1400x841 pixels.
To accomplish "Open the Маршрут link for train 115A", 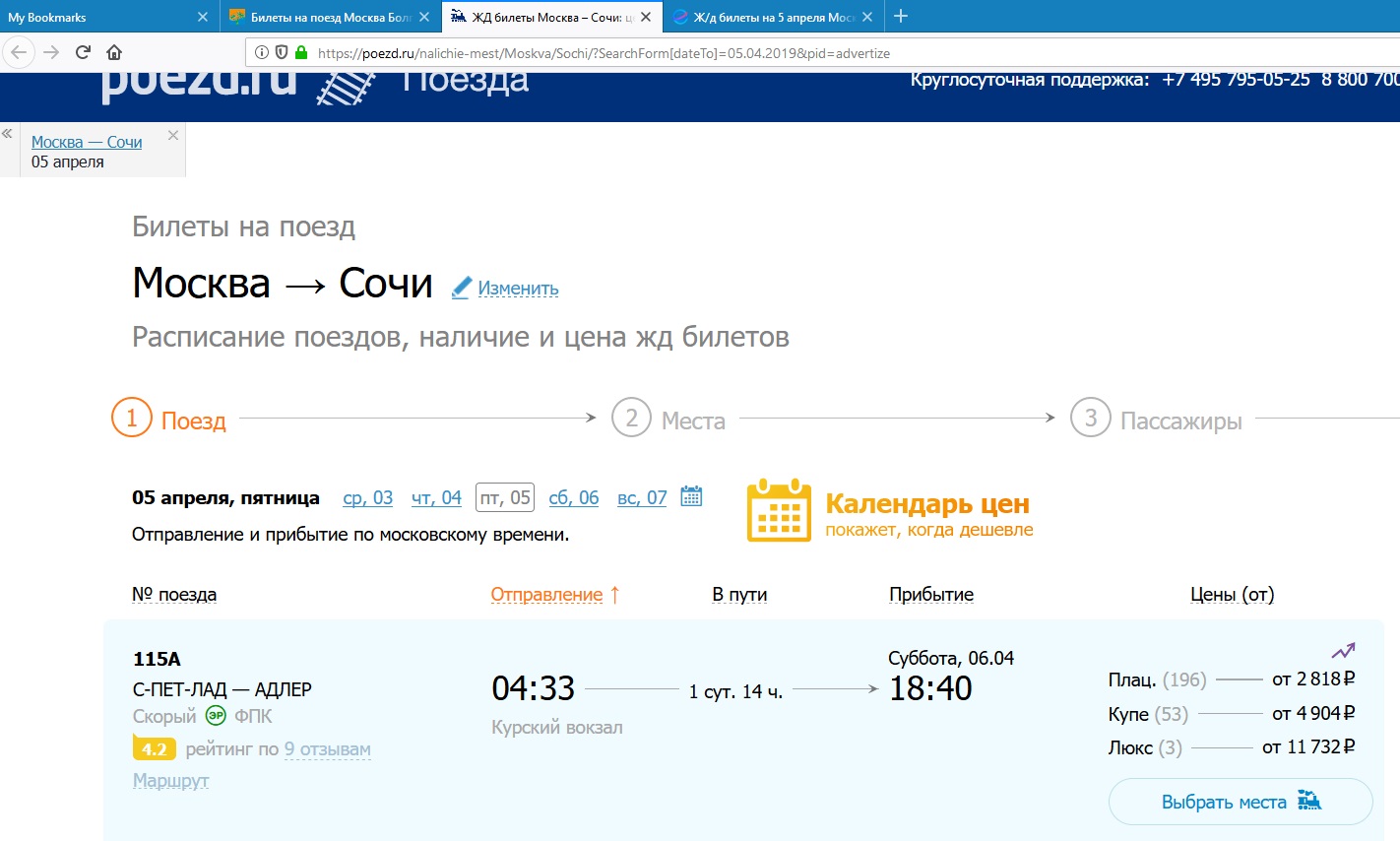I will 171,781.
